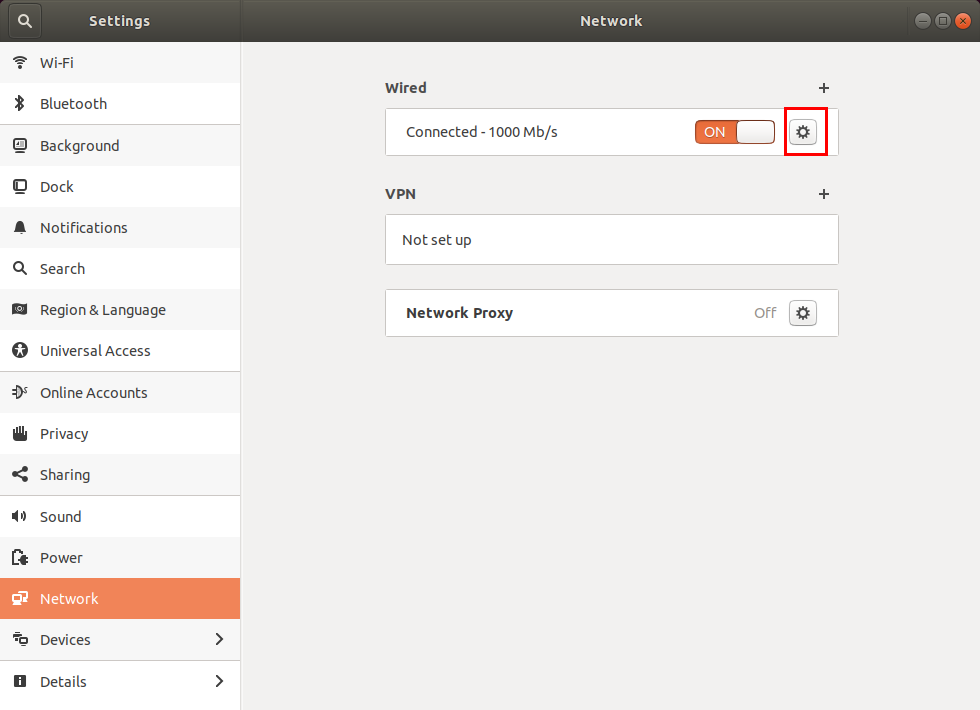
Task: Click the Network Proxy 'Off' status
Action: point(765,313)
